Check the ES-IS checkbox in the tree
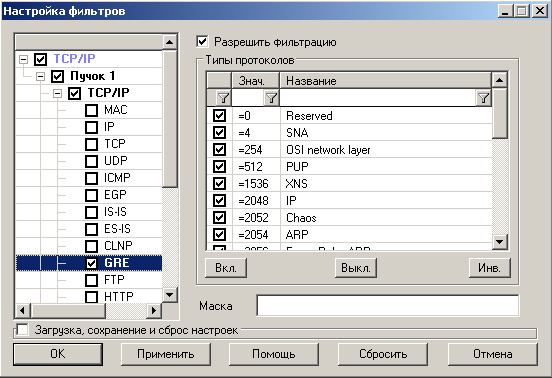Image resolution: width=552 pixels, height=378 pixels. [x=92, y=229]
